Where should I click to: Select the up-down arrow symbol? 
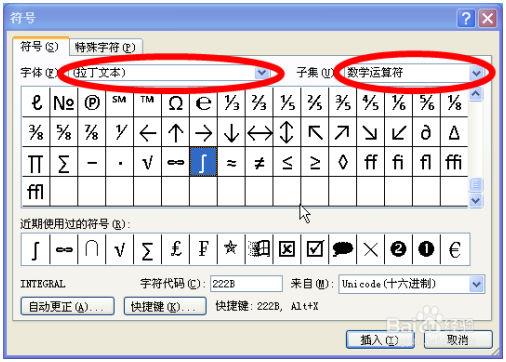pyautogui.click(x=287, y=132)
